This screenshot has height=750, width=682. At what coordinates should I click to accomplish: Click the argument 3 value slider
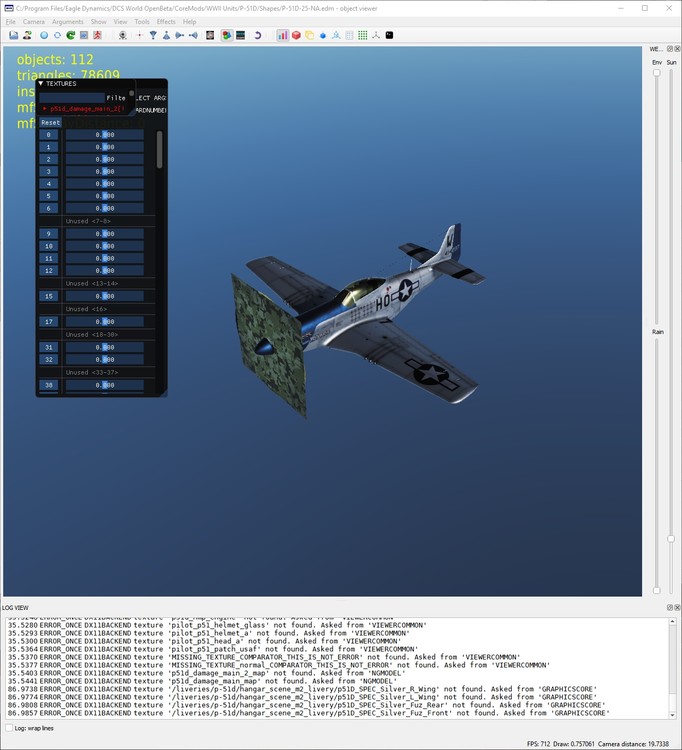pyautogui.click(x=105, y=172)
